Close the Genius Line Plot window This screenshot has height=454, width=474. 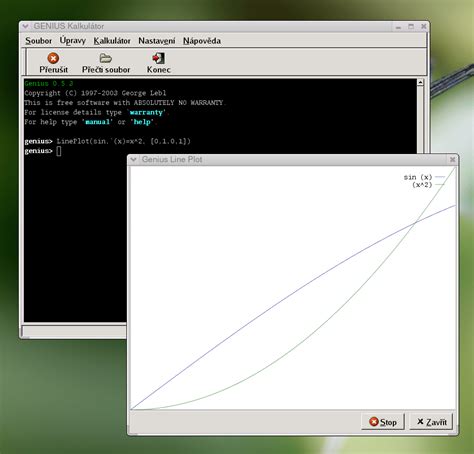pos(452,159)
